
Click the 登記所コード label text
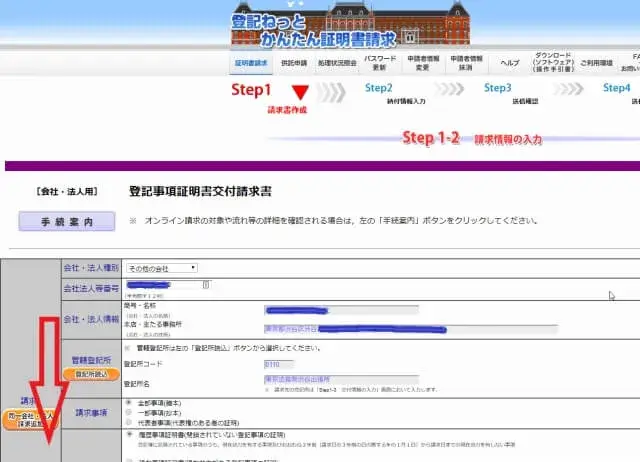[143, 364]
